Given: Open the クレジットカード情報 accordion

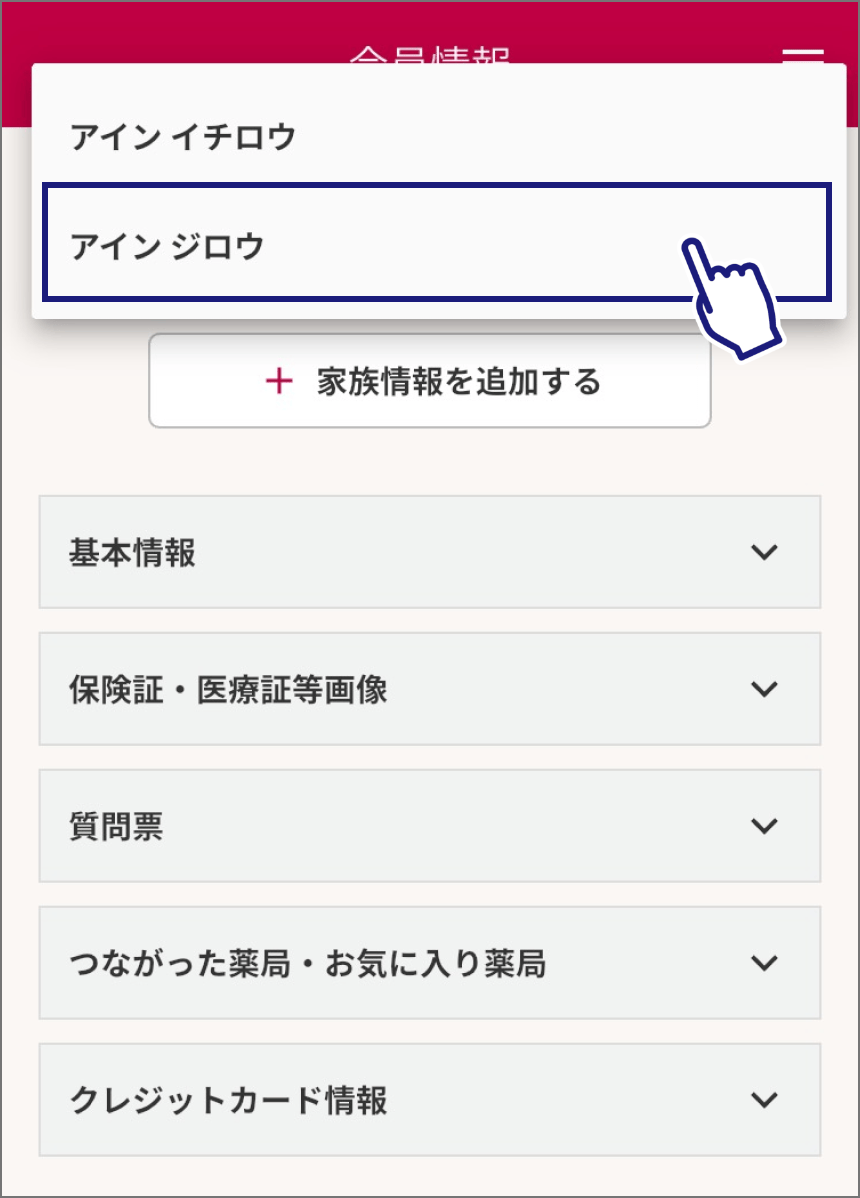Looking at the screenshot, I should point(430,1100).
